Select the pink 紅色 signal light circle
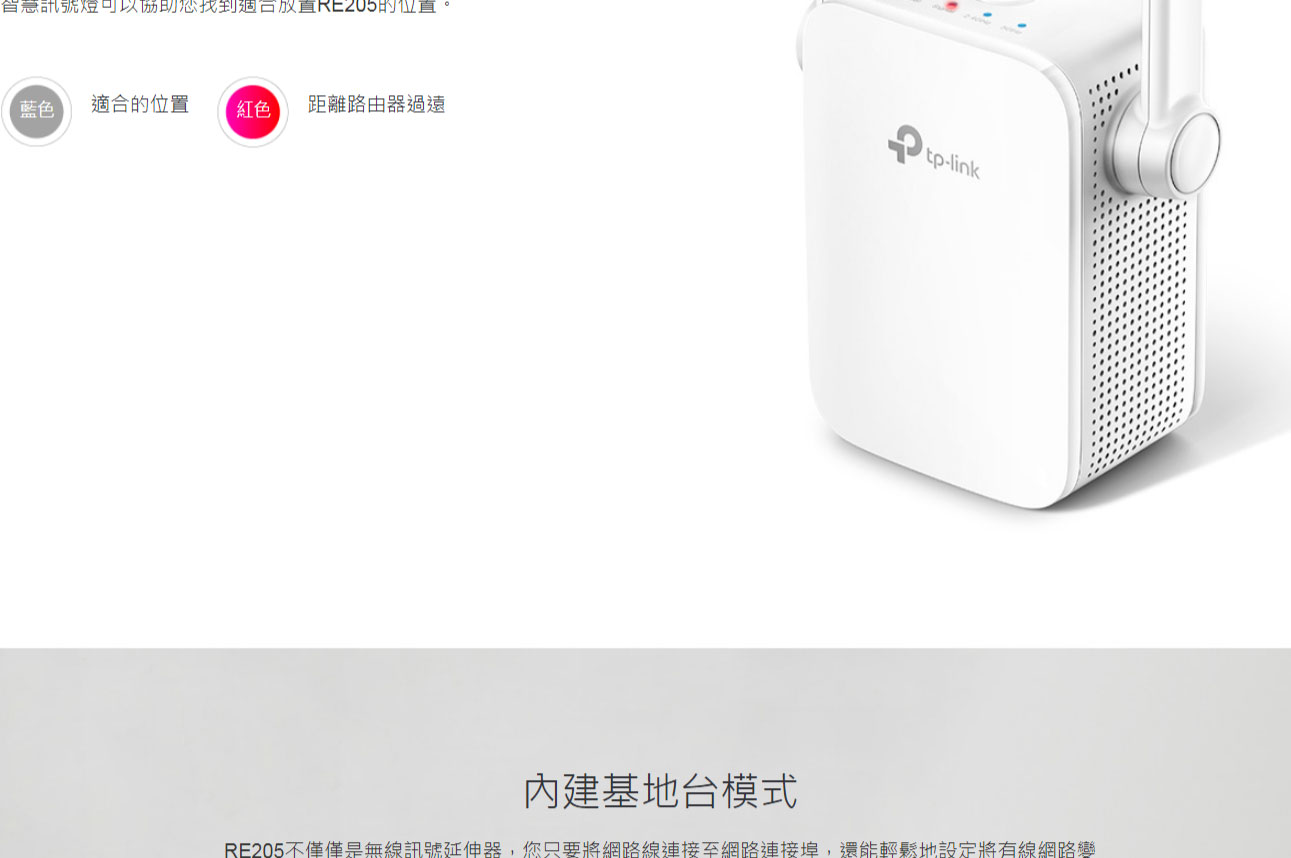1291x858 pixels. (253, 111)
